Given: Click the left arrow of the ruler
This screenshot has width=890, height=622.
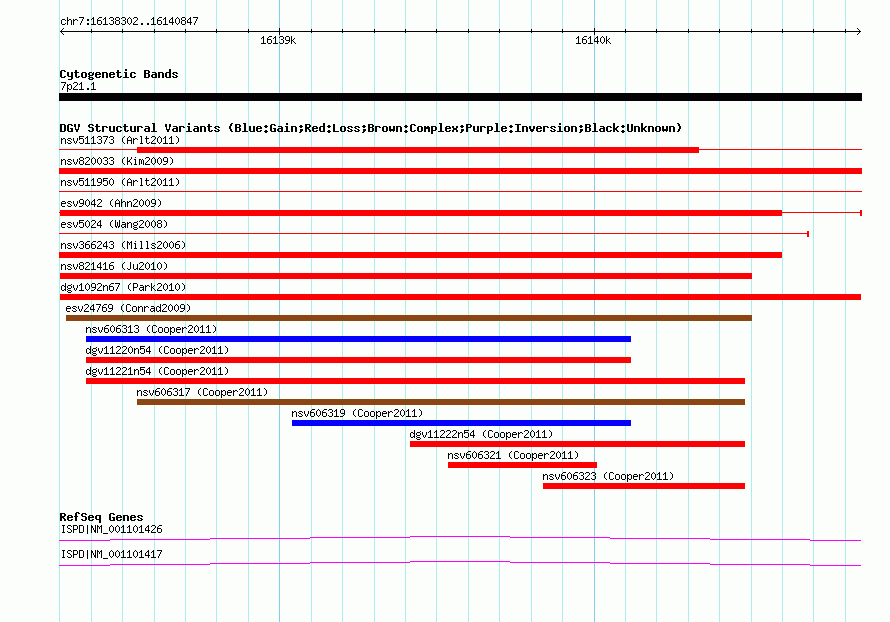Looking at the screenshot, I should [62, 32].
